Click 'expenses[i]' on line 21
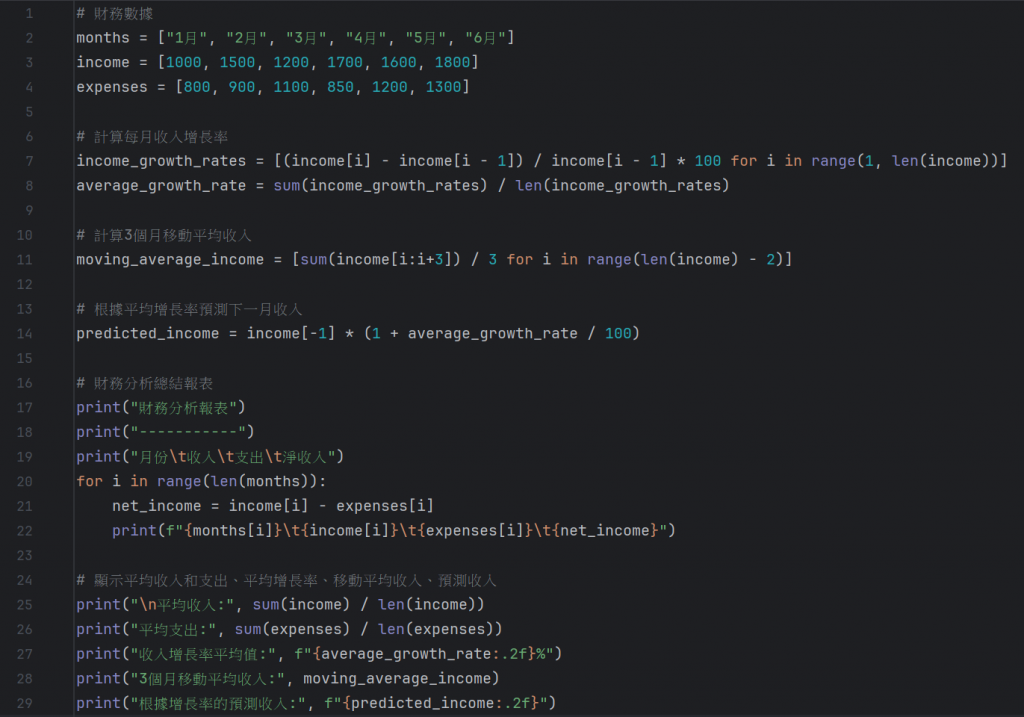Image resolution: width=1024 pixels, height=717 pixels. pos(385,506)
